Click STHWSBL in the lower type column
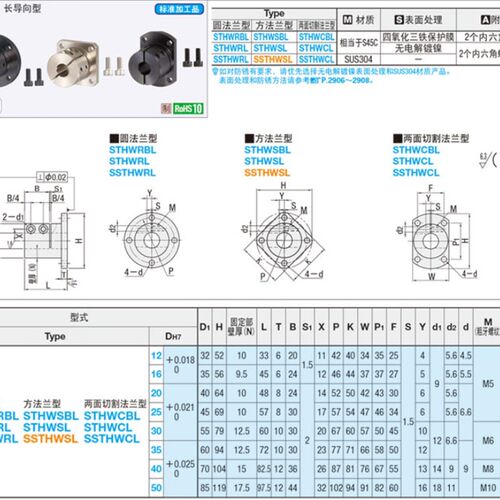The image size is (500, 500). point(51,416)
